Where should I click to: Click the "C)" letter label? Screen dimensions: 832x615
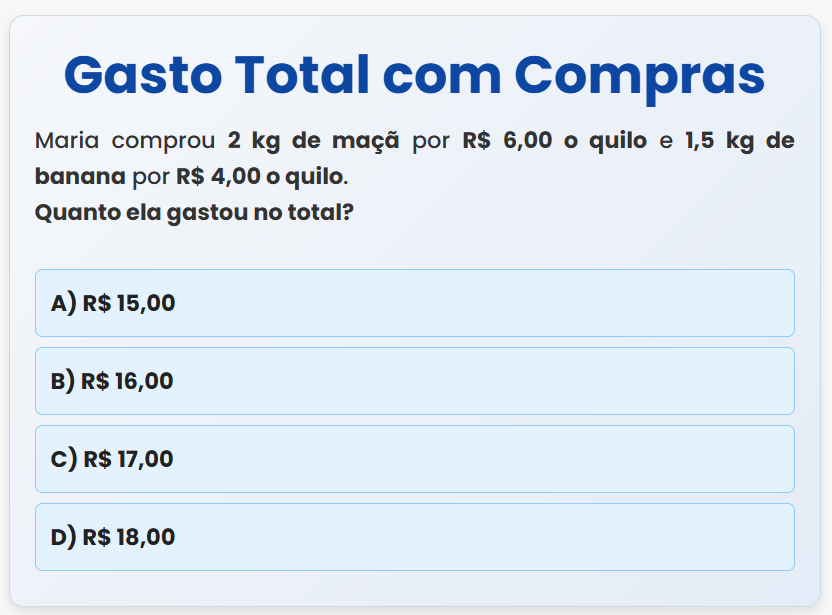tap(63, 459)
